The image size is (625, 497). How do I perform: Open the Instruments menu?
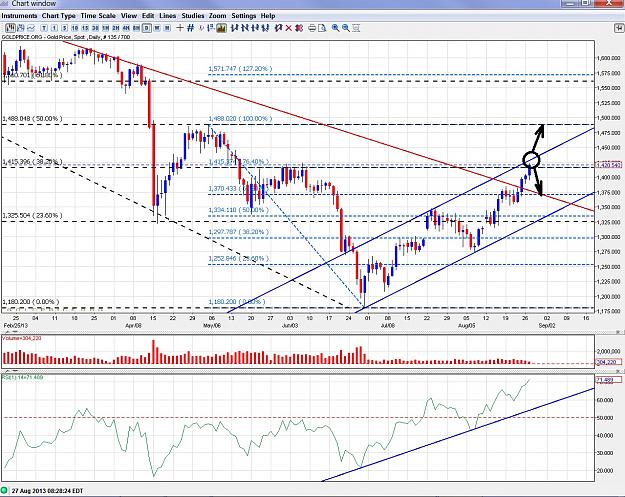tap(19, 16)
